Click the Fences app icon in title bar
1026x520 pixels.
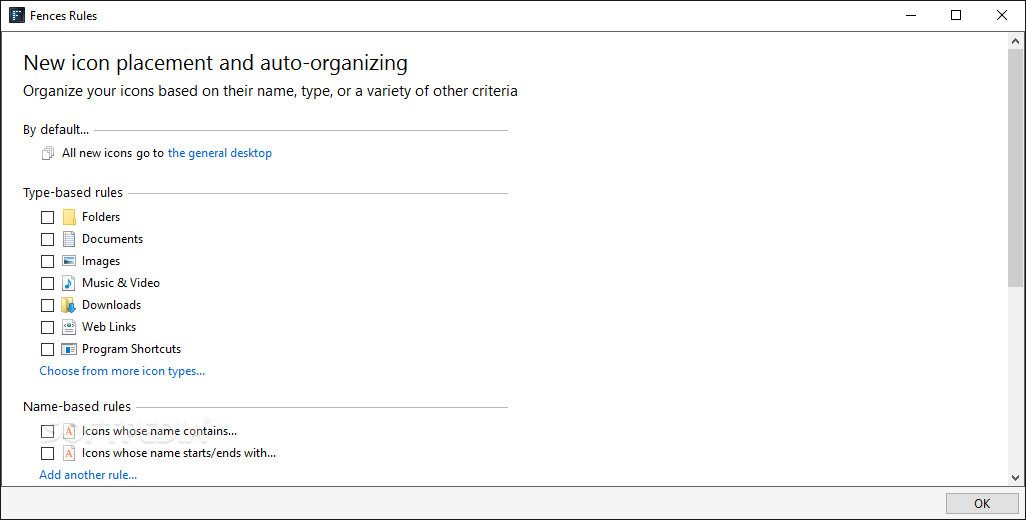click(x=16, y=15)
